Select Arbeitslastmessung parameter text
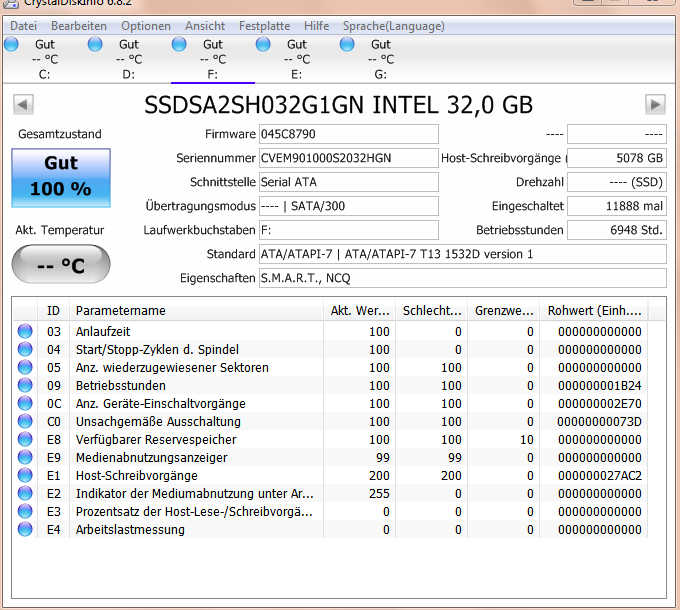680x610 pixels. tap(130, 530)
